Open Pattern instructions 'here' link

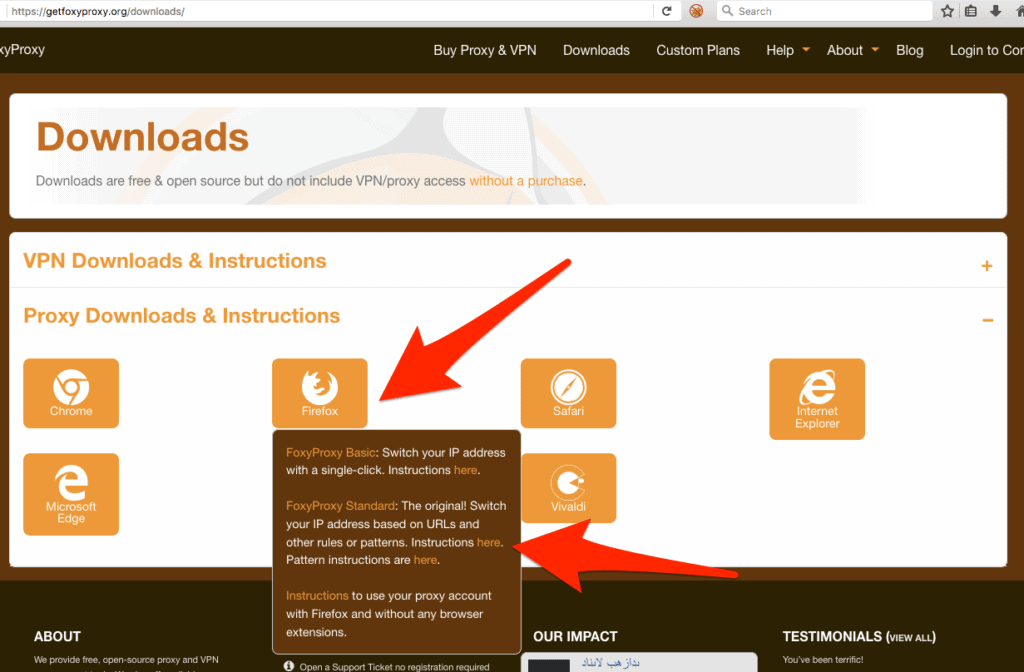point(425,560)
